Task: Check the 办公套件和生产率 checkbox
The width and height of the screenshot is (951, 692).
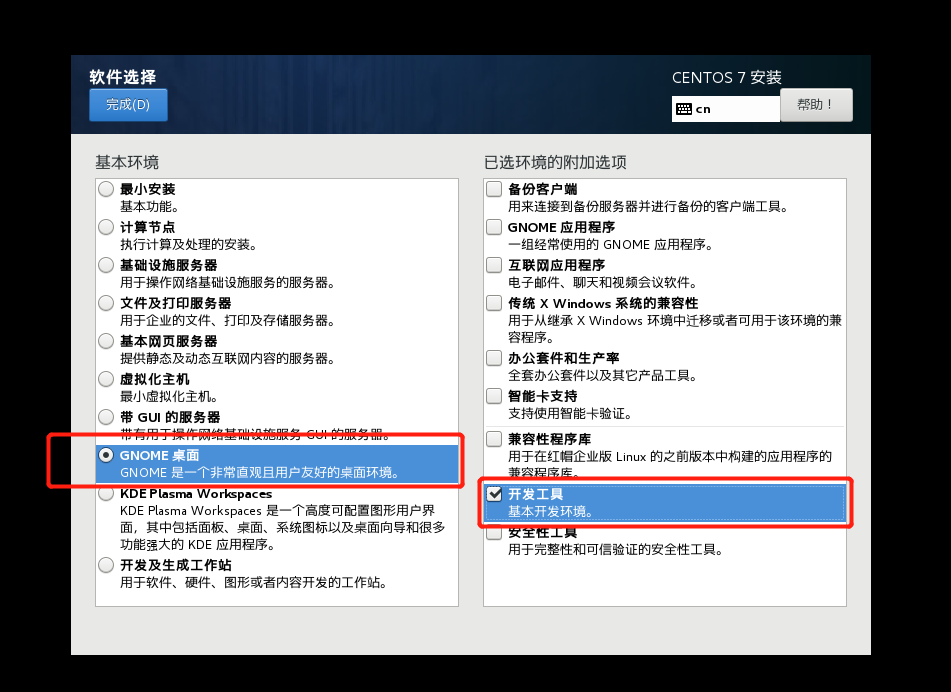Action: coord(494,358)
